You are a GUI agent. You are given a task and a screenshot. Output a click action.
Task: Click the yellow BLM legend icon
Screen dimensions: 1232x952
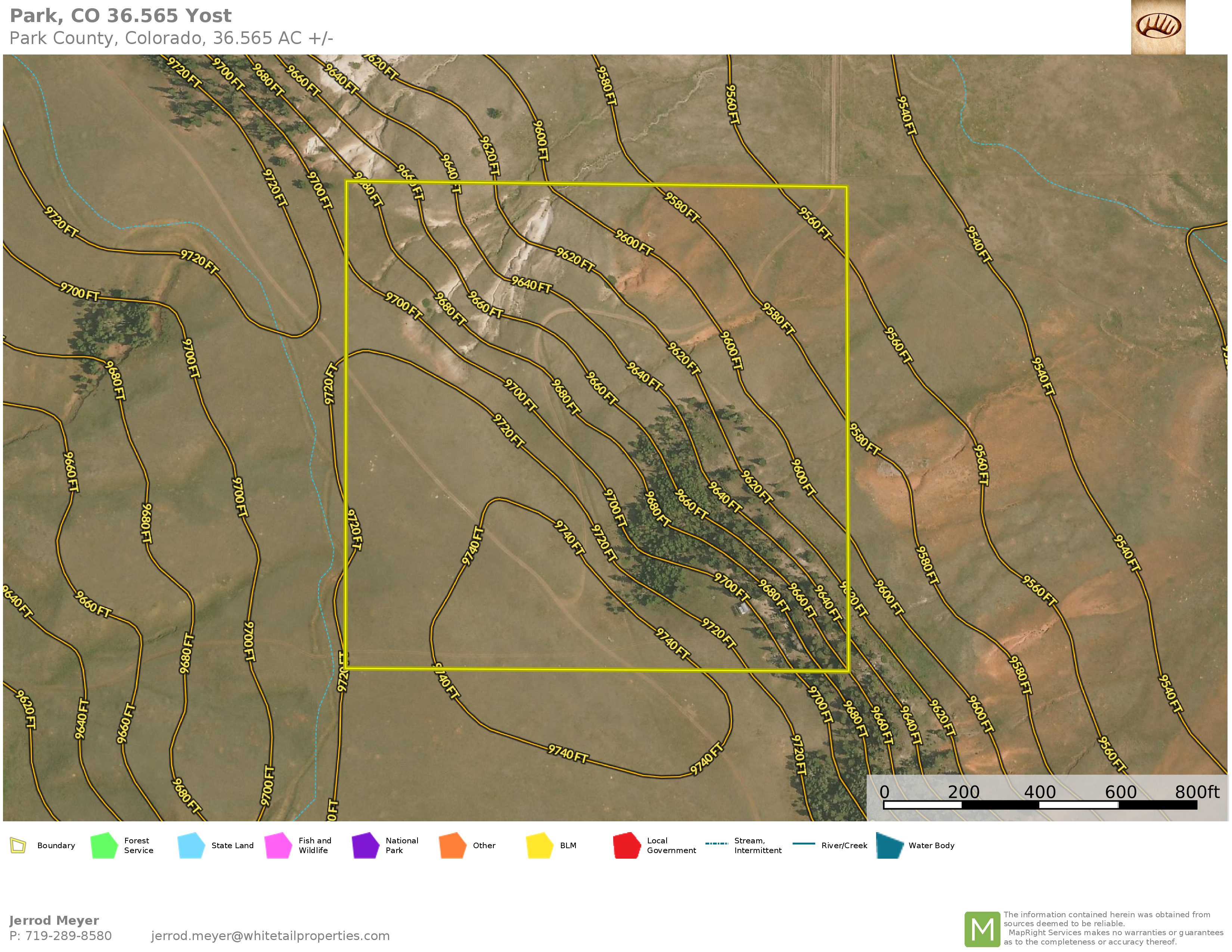[539, 845]
